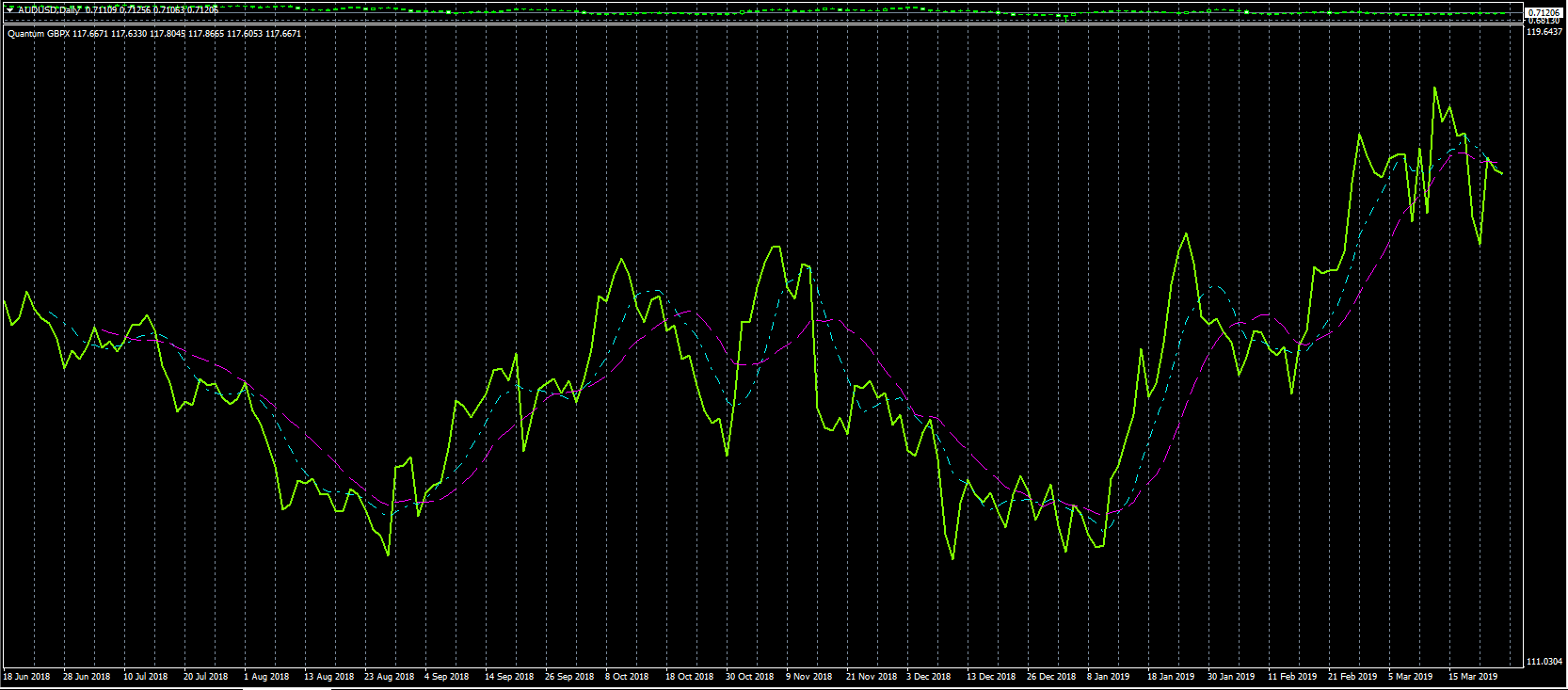Click the 21 Feb 2019 date label
1568x690 pixels.
[x=1352, y=676]
